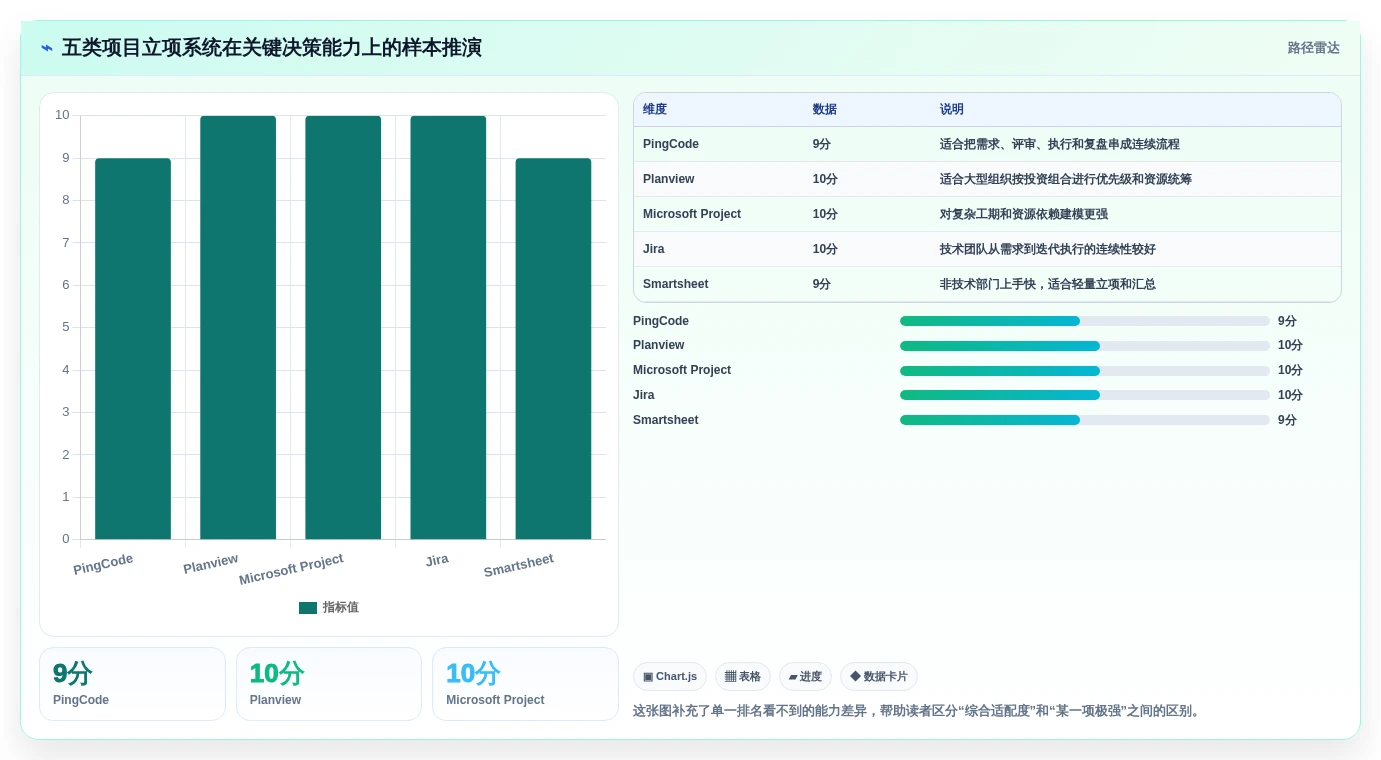1381x760 pixels.
Task: Click the Jira progress bar
Action: tap(1085, 395)
